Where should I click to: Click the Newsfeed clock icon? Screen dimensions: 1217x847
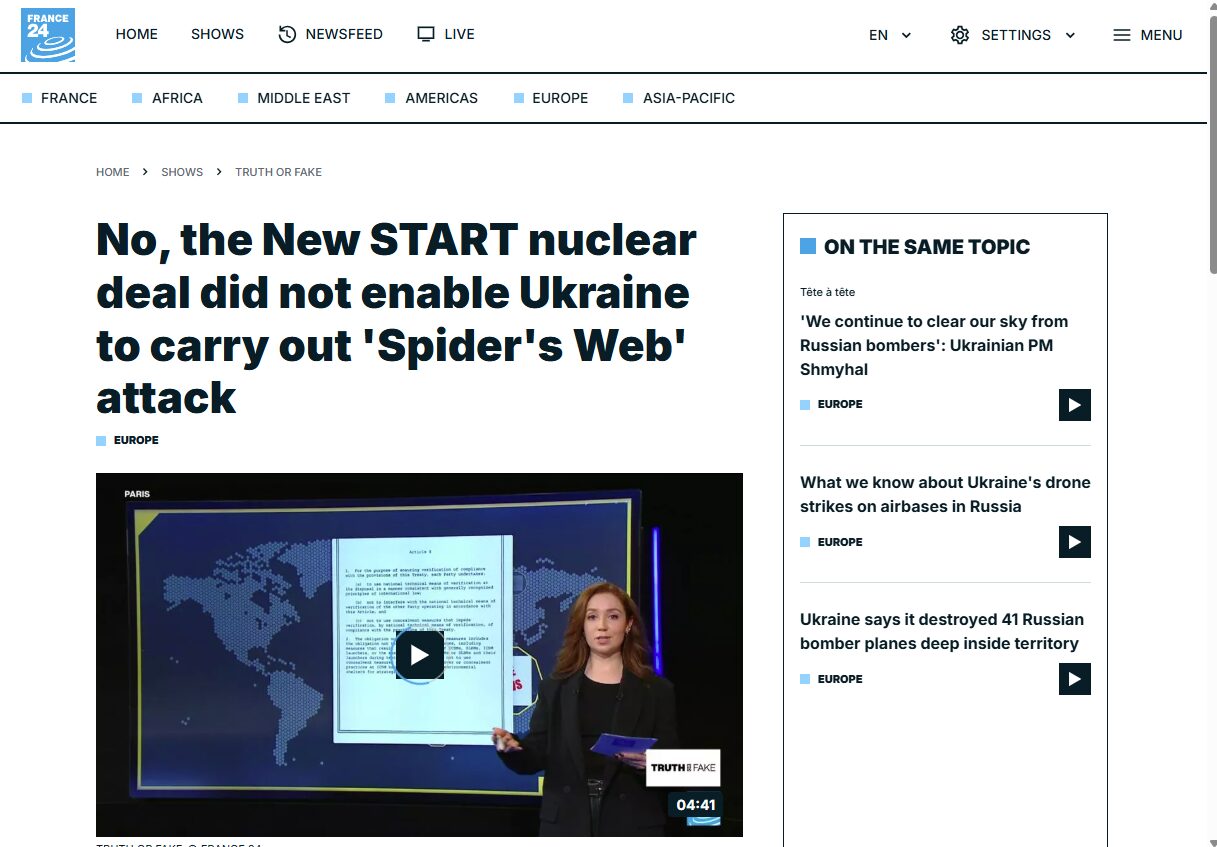tap(287, 34)
